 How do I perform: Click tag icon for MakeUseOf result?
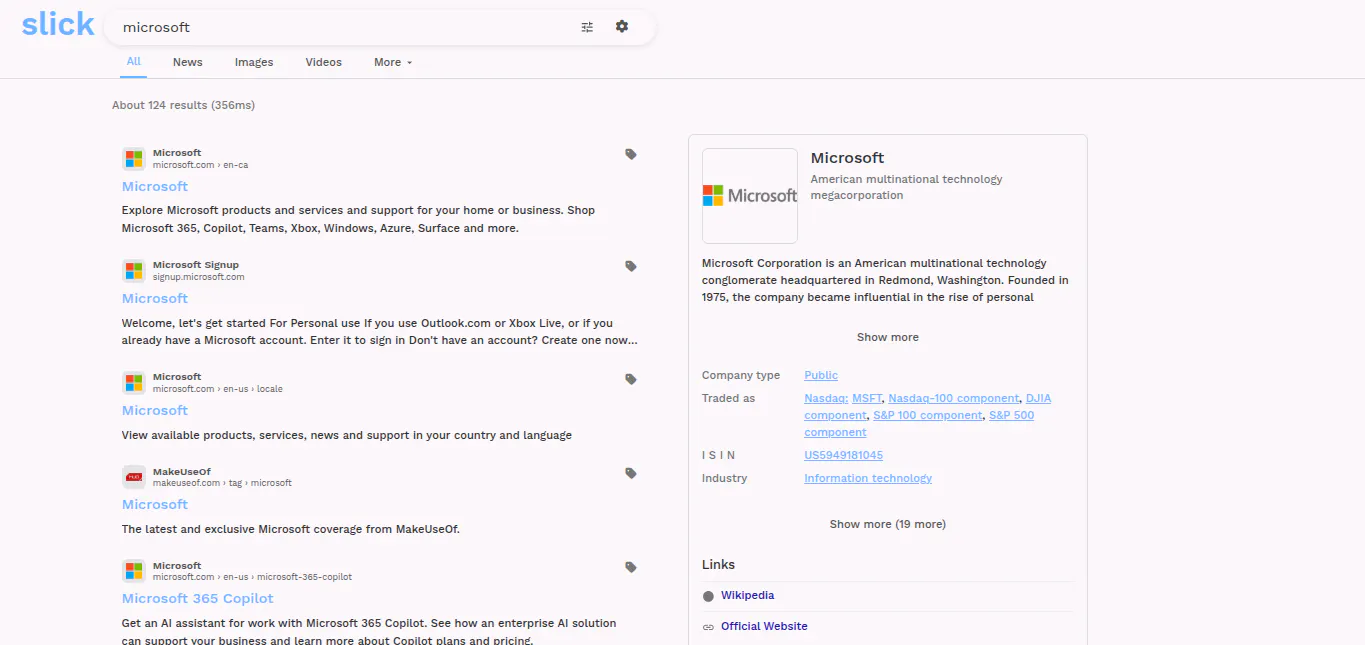click(x=631, y=473)
